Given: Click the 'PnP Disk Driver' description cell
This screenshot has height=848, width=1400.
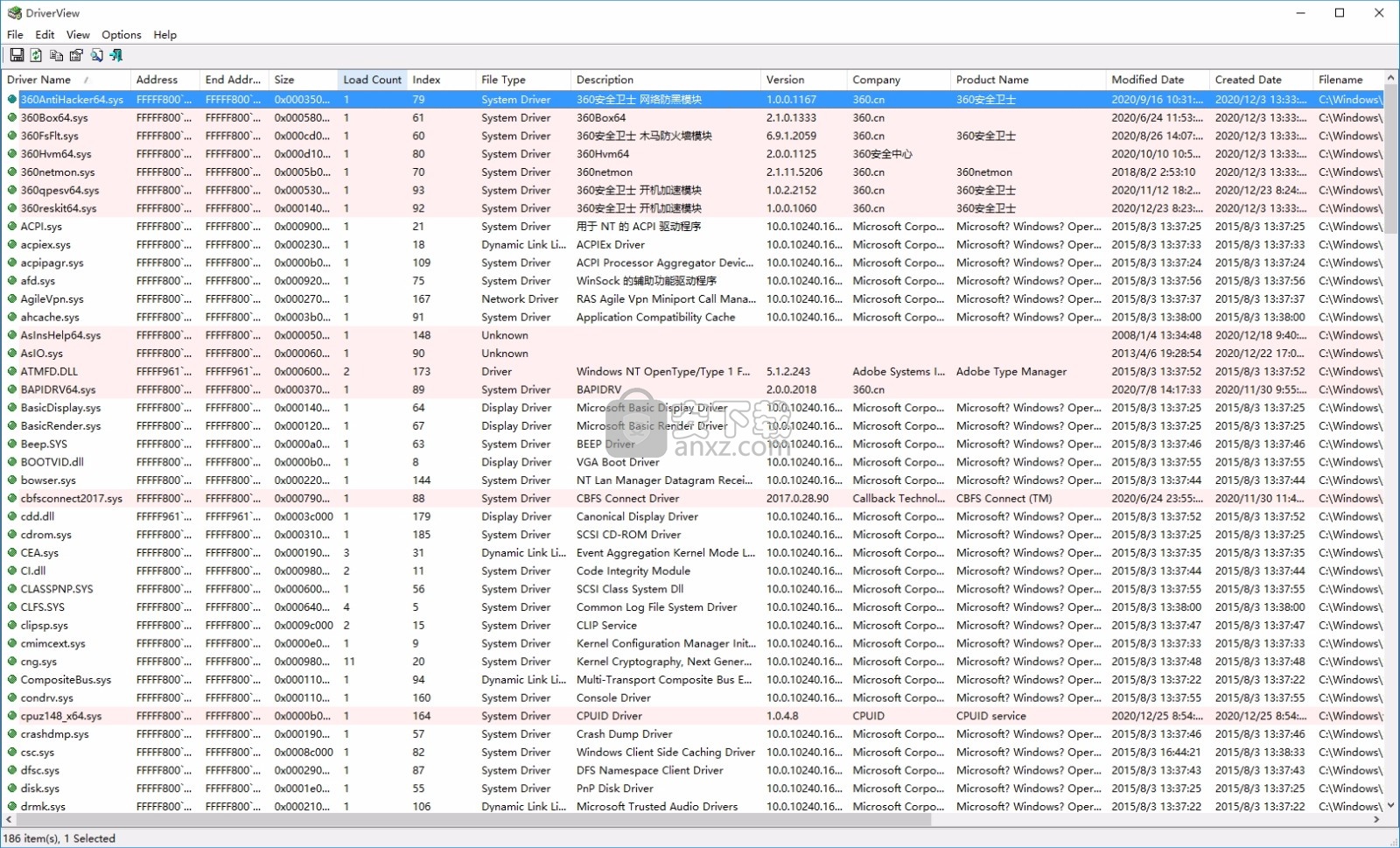Looking at the screenshot, I should point(615,788).
